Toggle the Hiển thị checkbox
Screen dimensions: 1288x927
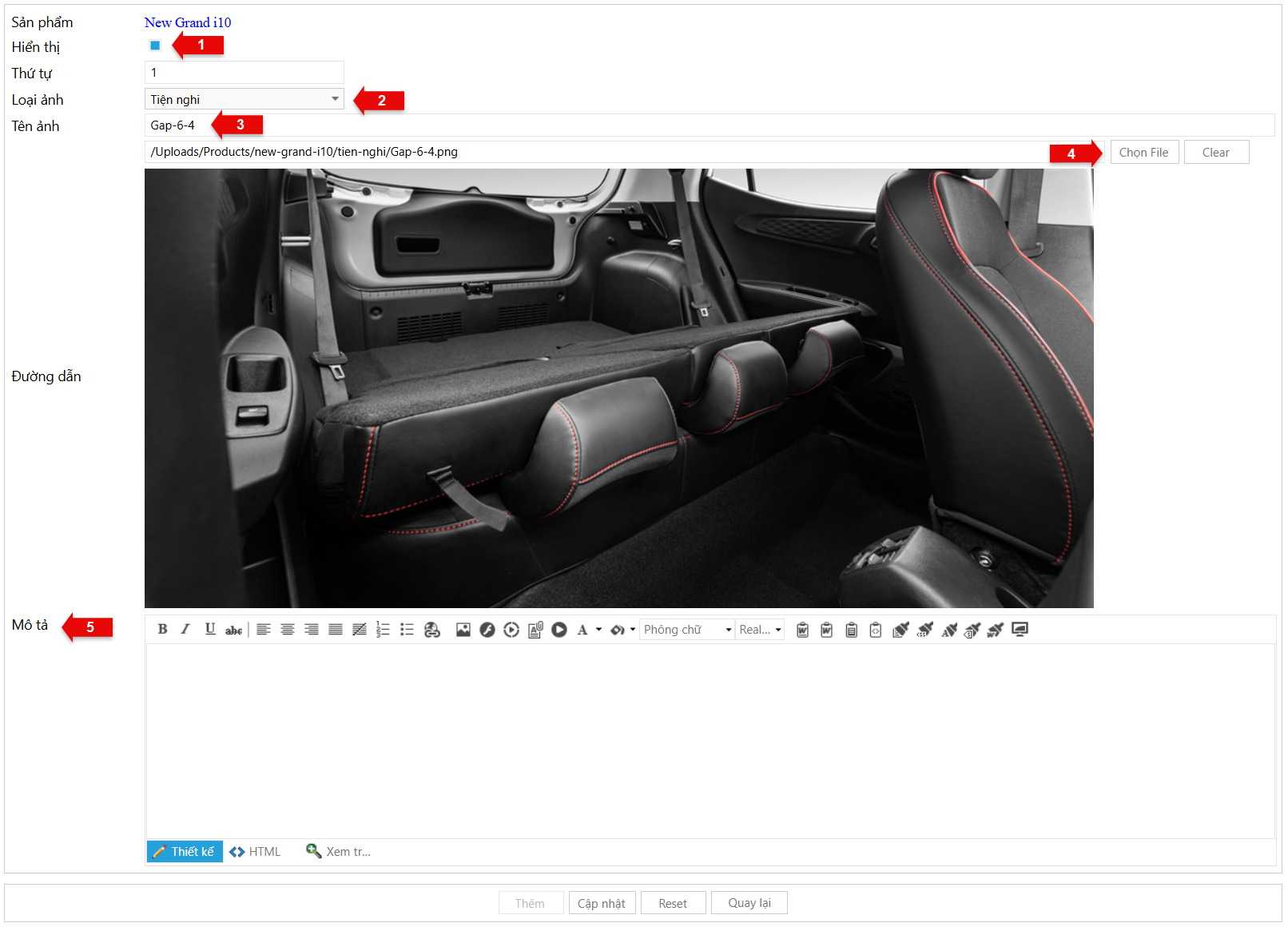(x=155, y=46)
